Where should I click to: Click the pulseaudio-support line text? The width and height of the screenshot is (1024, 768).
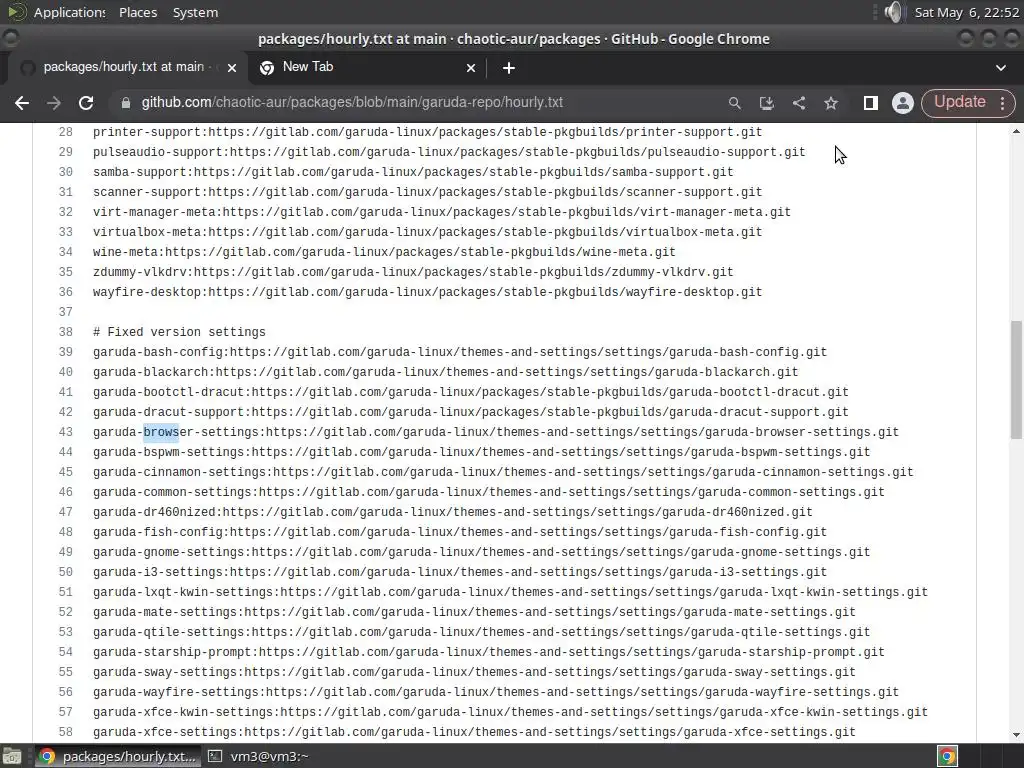(x=449, y=152)
